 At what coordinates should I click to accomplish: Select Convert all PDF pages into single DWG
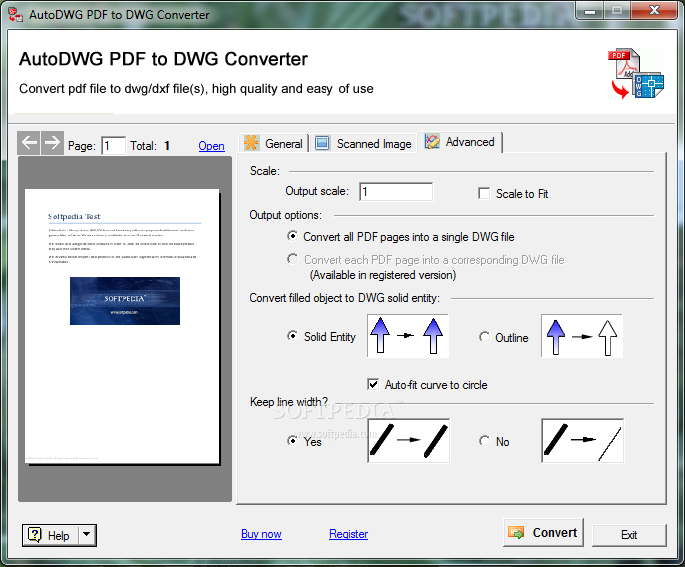(292, 236)
